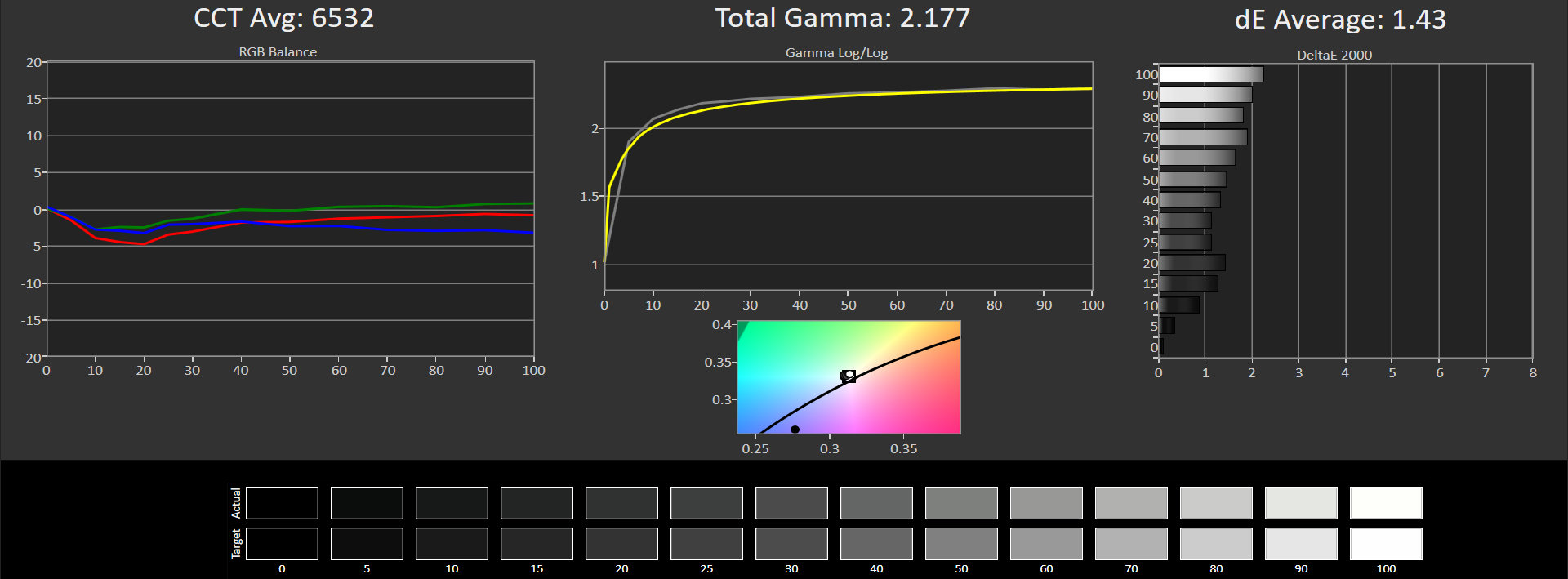Pick the DeltaE 2000 bar for level 25
This screenshot has height=579, width=1568.
(1185, 242)
